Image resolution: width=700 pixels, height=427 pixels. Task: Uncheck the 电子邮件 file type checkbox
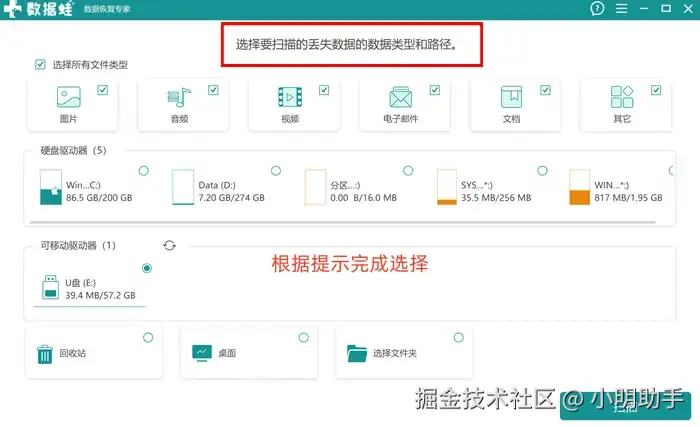point(435,90)
